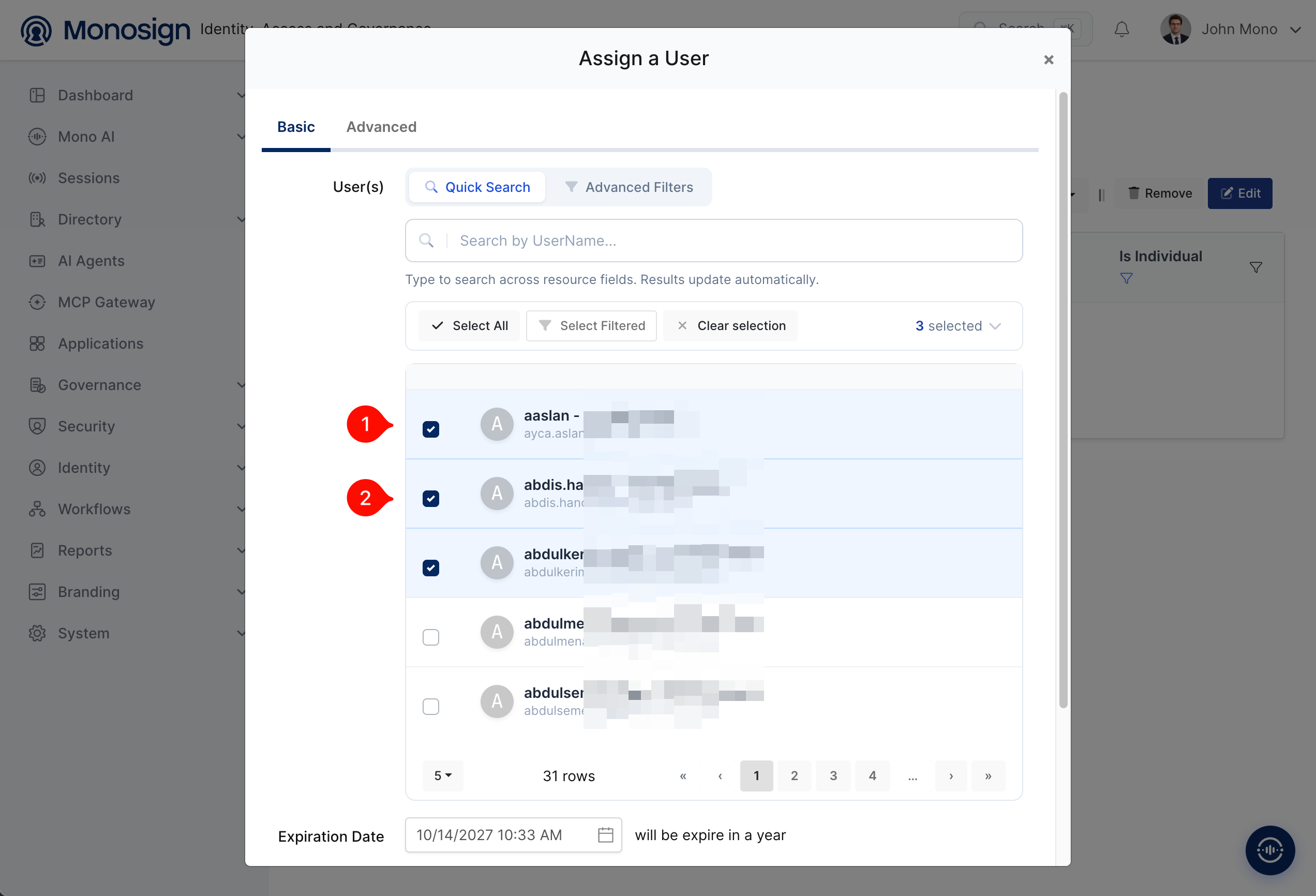Click the Is Individual column filter icon
Image resolution: width=1316 pixels, height=896 pixels.
1255,267
